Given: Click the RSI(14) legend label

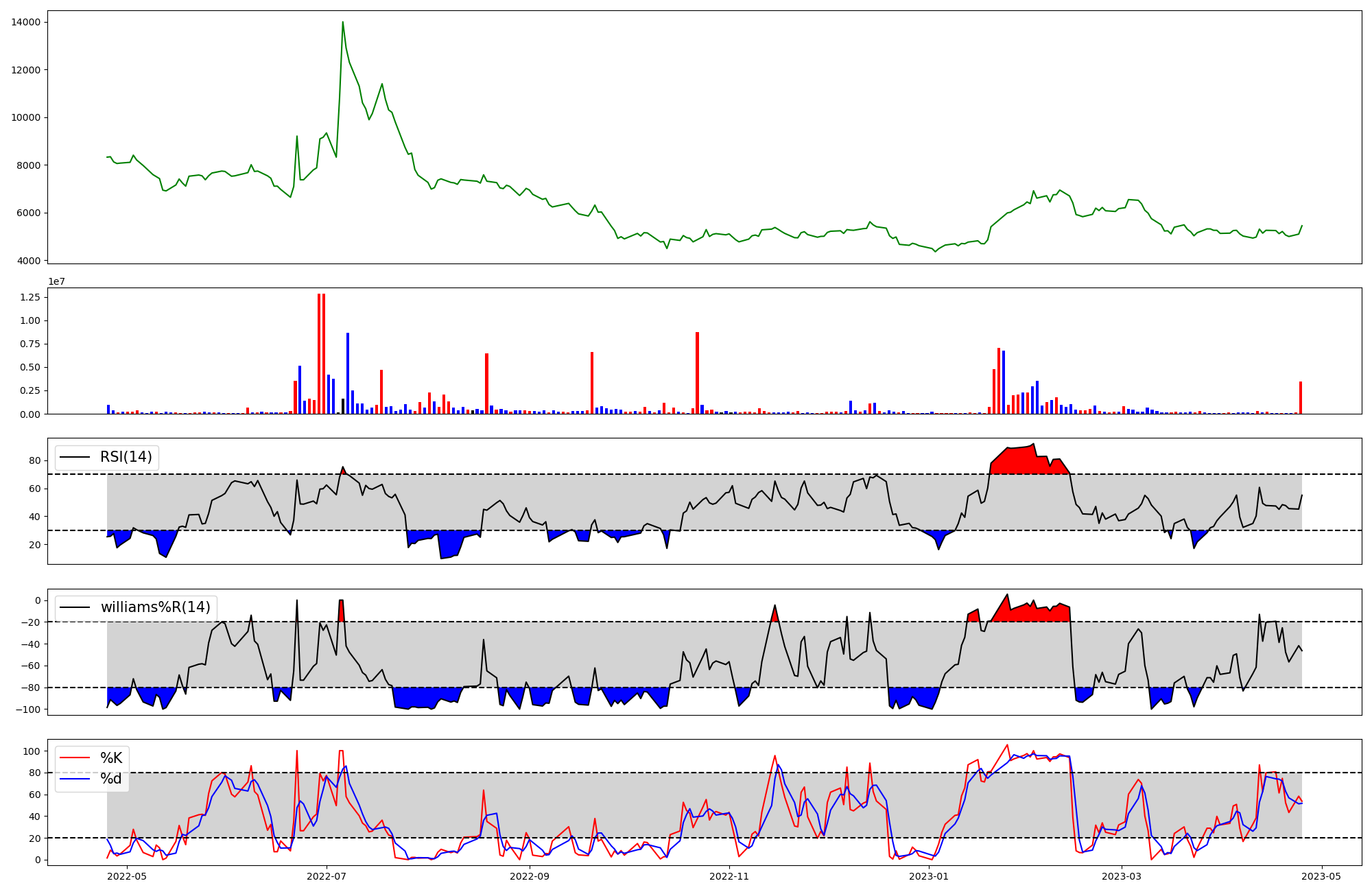Looking at the screenshot, I should [x=126, y=457].
